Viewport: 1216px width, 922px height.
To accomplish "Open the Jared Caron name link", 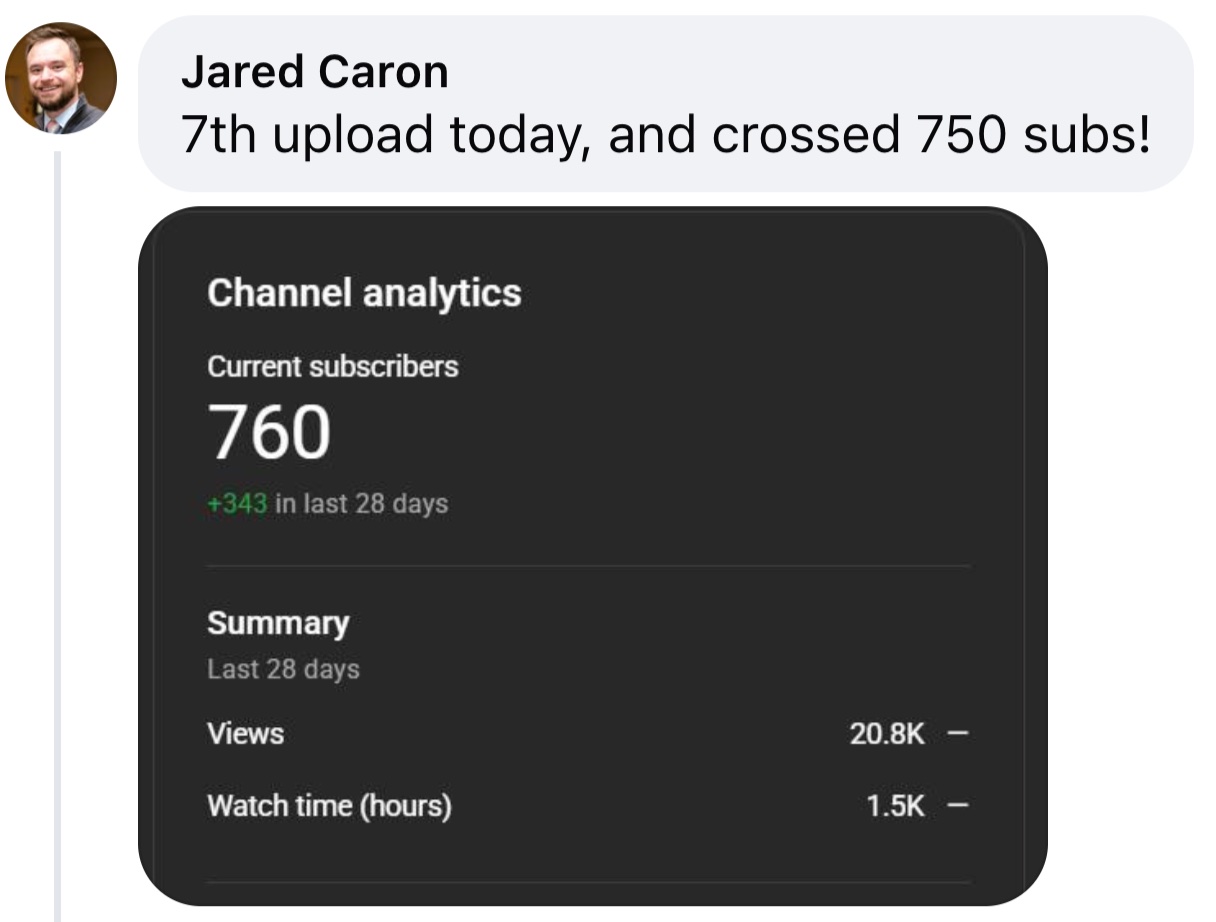I will [x=314, y=72].
